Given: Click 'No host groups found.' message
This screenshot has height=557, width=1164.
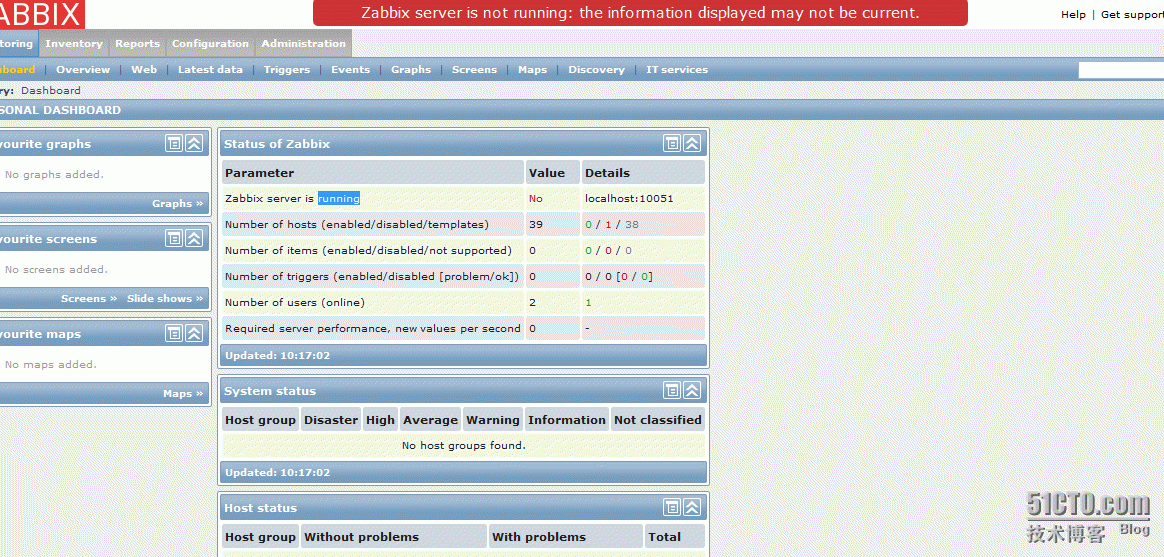Looking at the screenshot, I should coord(463,446).
